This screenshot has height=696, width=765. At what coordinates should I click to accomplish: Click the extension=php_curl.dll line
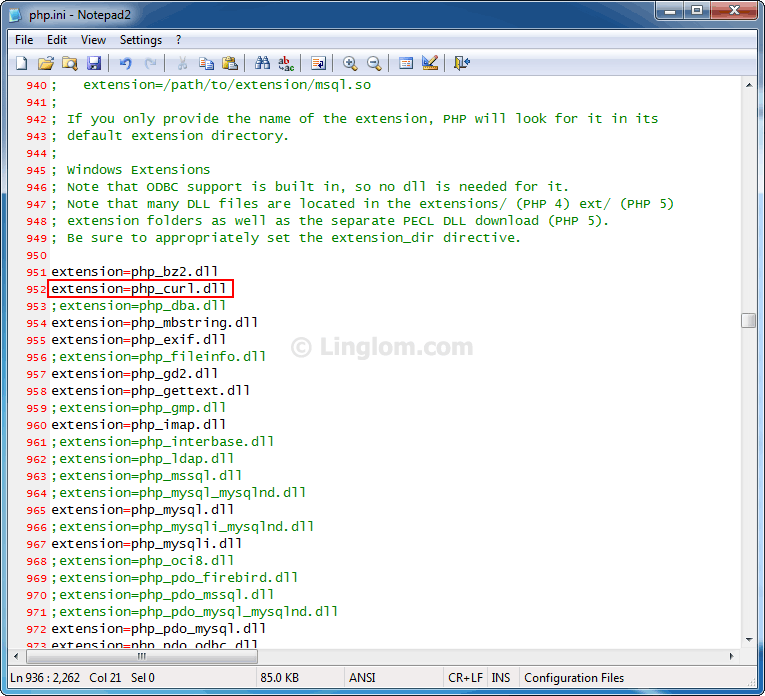[139, 289]
